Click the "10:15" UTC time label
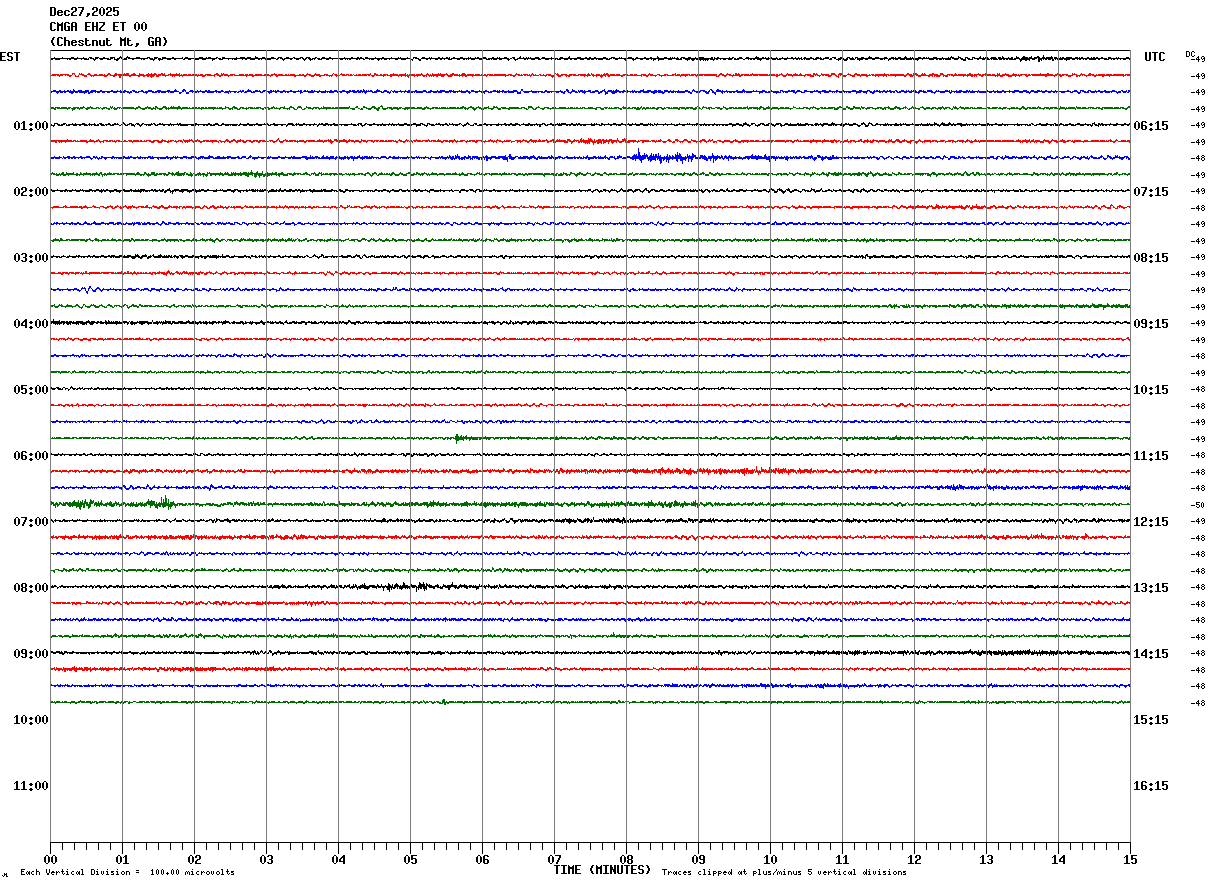Viewport: 1210px width, 886px height. pos(1151,390)
